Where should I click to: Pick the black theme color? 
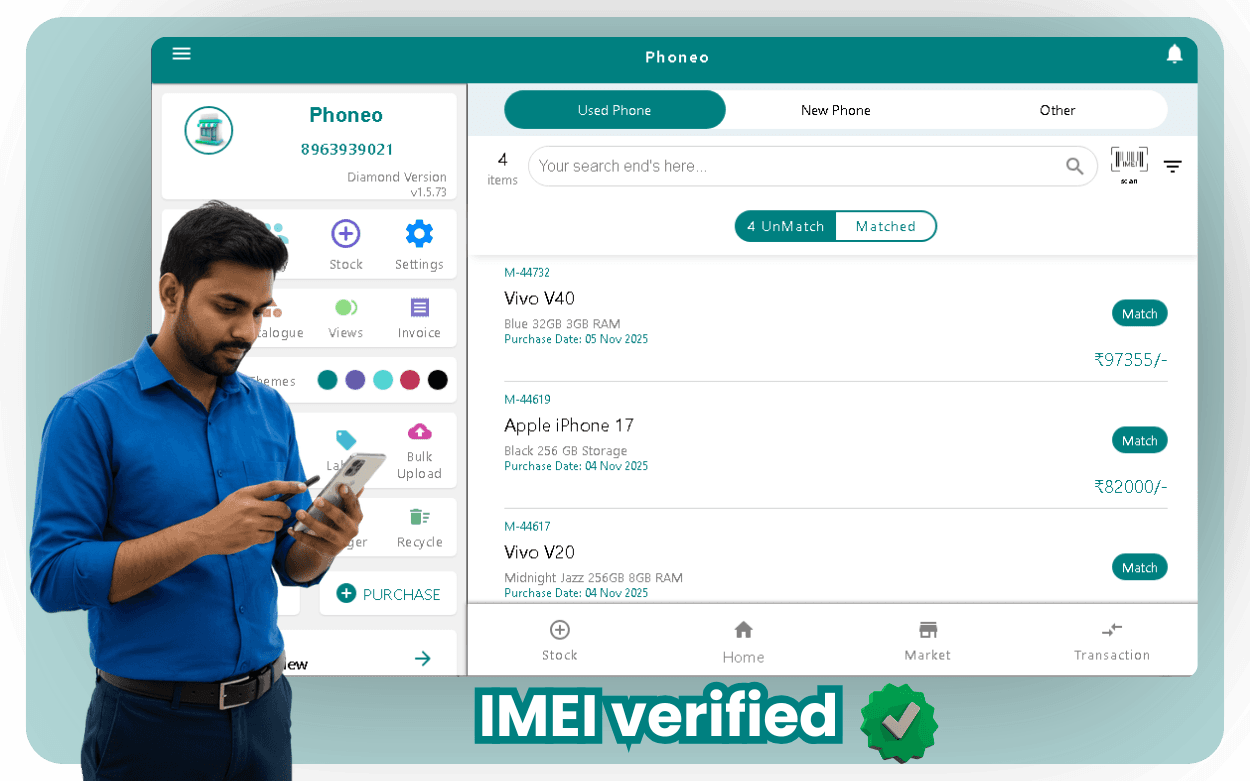438,380
